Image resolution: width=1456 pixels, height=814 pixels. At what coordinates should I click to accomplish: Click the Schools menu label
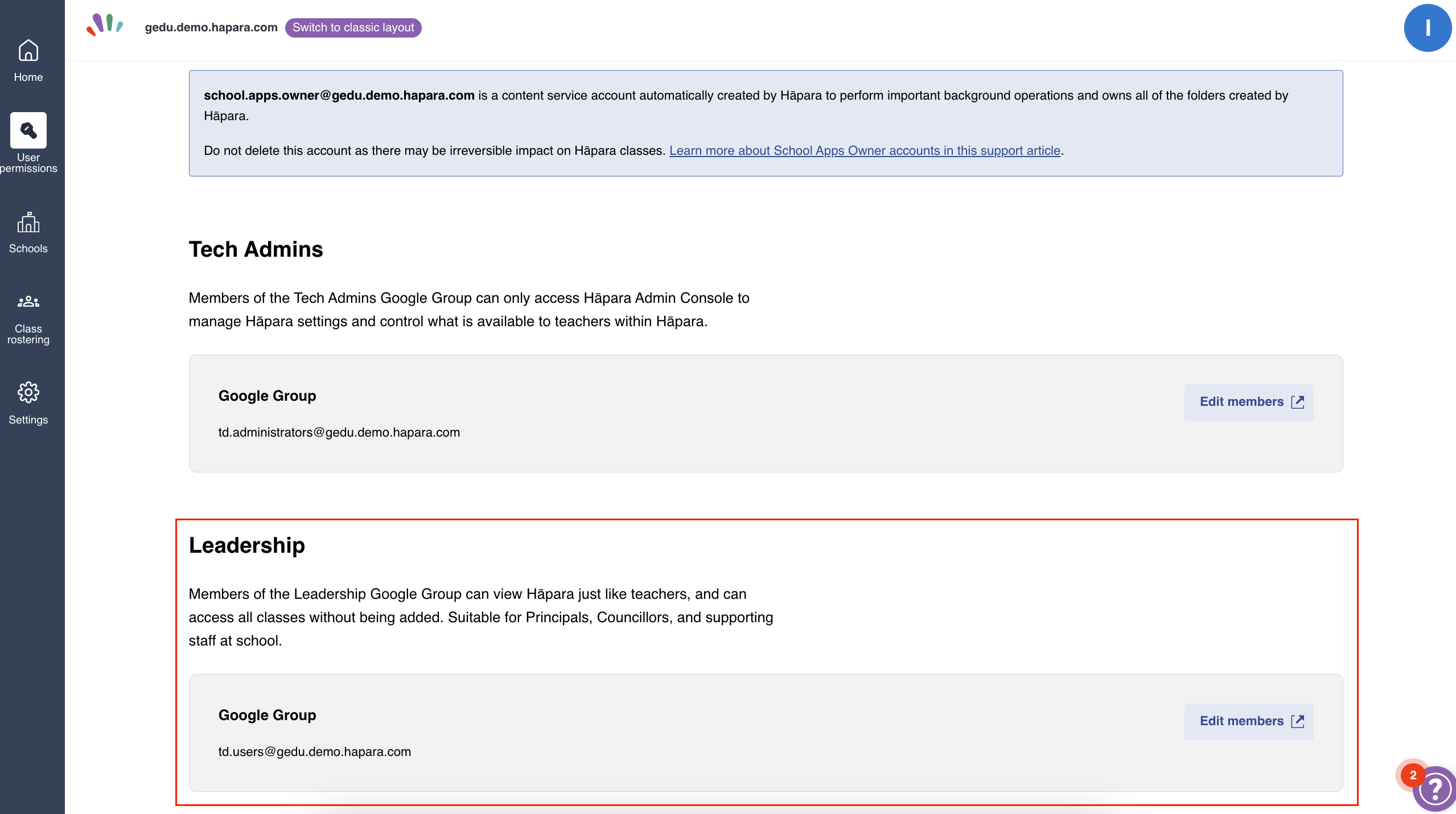click(x=28, y=248)
